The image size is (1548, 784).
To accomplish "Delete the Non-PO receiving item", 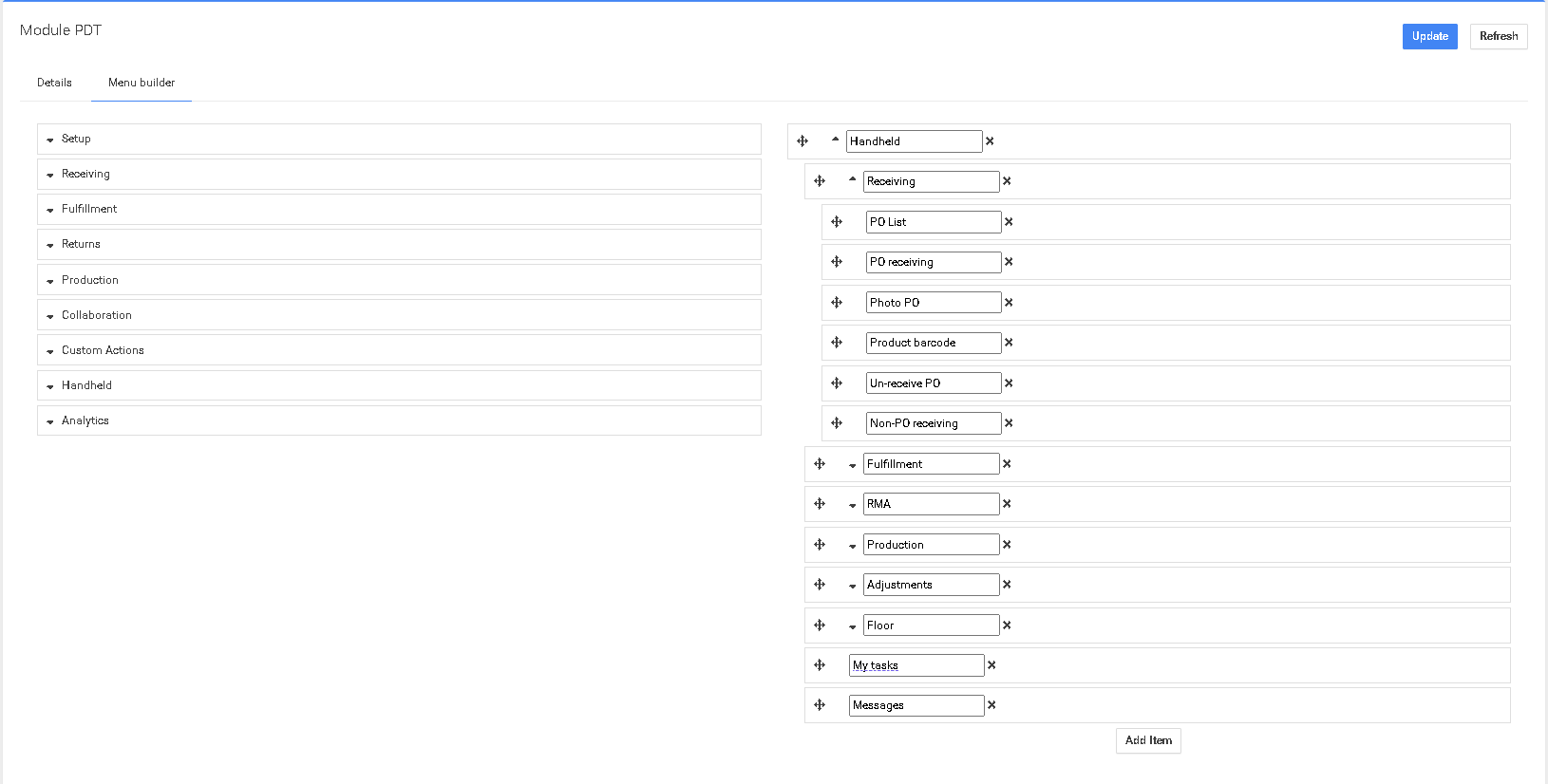I will [1009, 423].
